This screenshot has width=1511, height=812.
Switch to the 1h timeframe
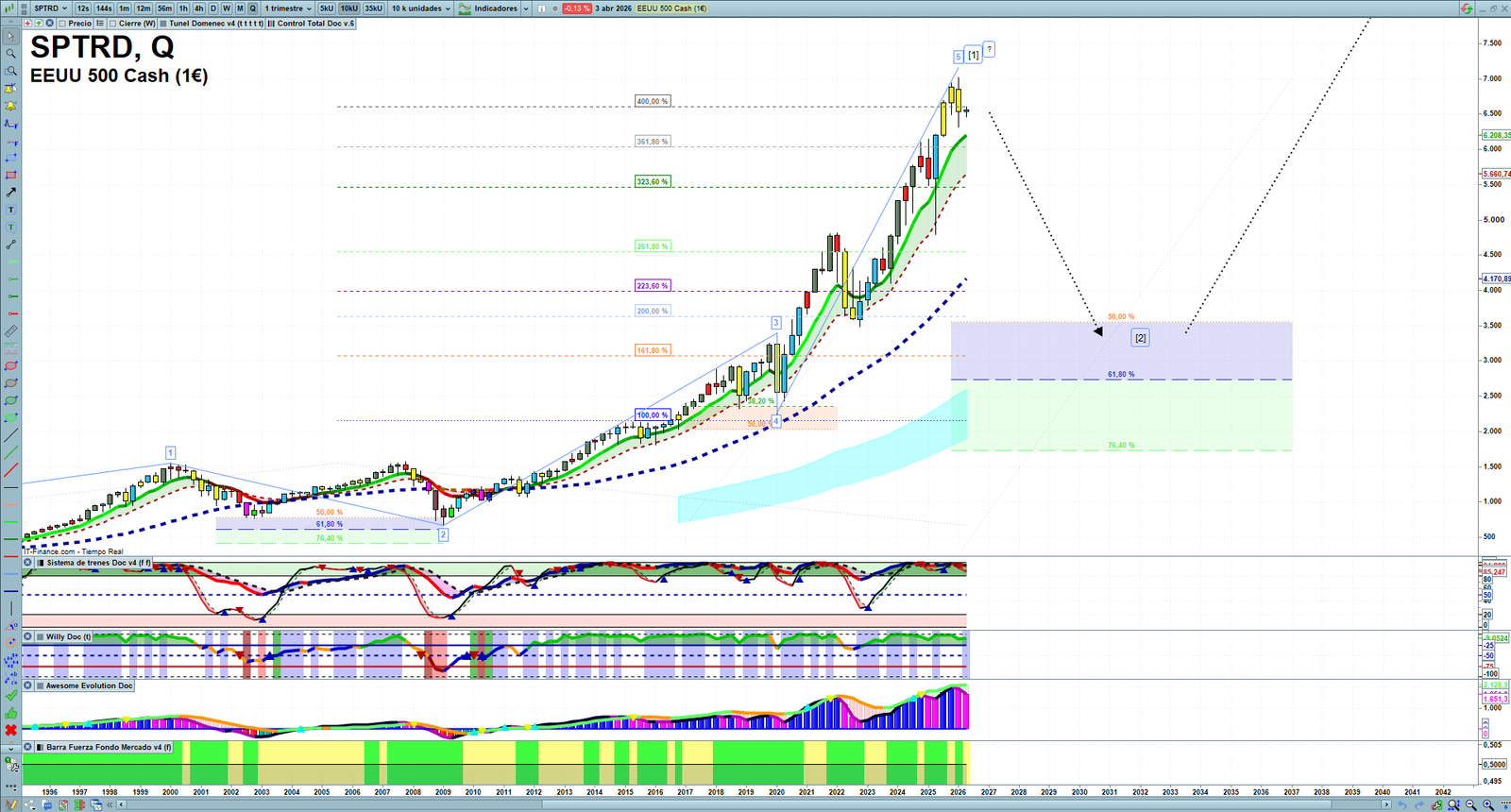(184, 8)
